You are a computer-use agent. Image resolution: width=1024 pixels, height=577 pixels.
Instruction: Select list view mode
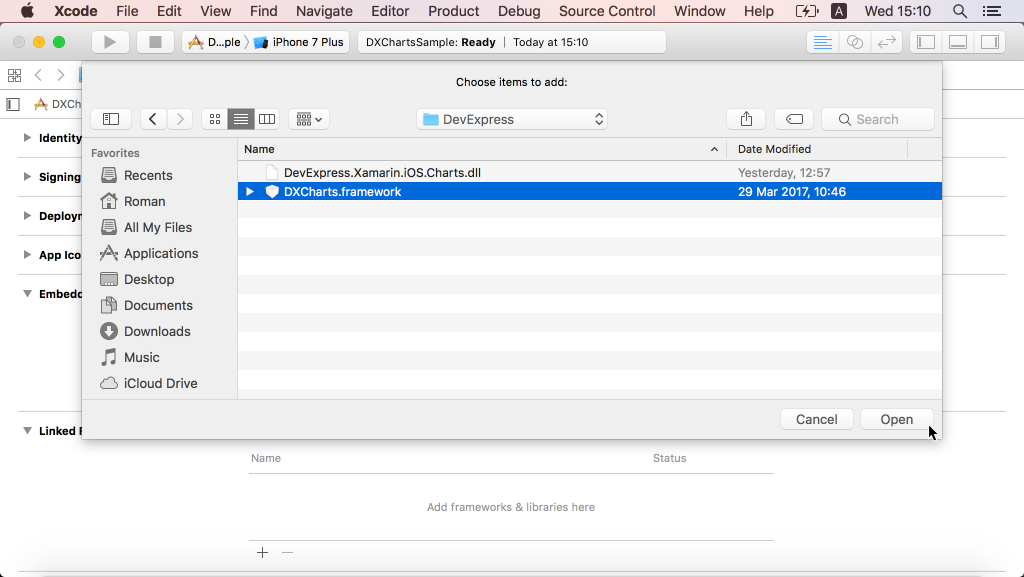(x=240, y=118)
